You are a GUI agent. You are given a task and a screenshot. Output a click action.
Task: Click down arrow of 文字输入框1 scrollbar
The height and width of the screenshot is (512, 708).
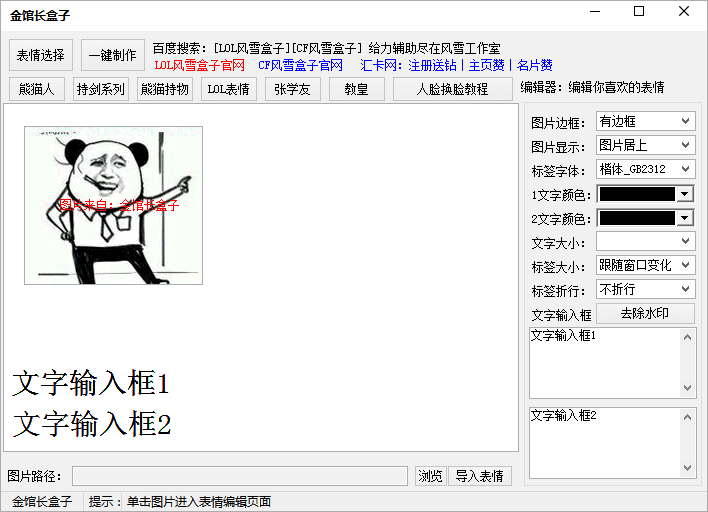click(688, 388)
